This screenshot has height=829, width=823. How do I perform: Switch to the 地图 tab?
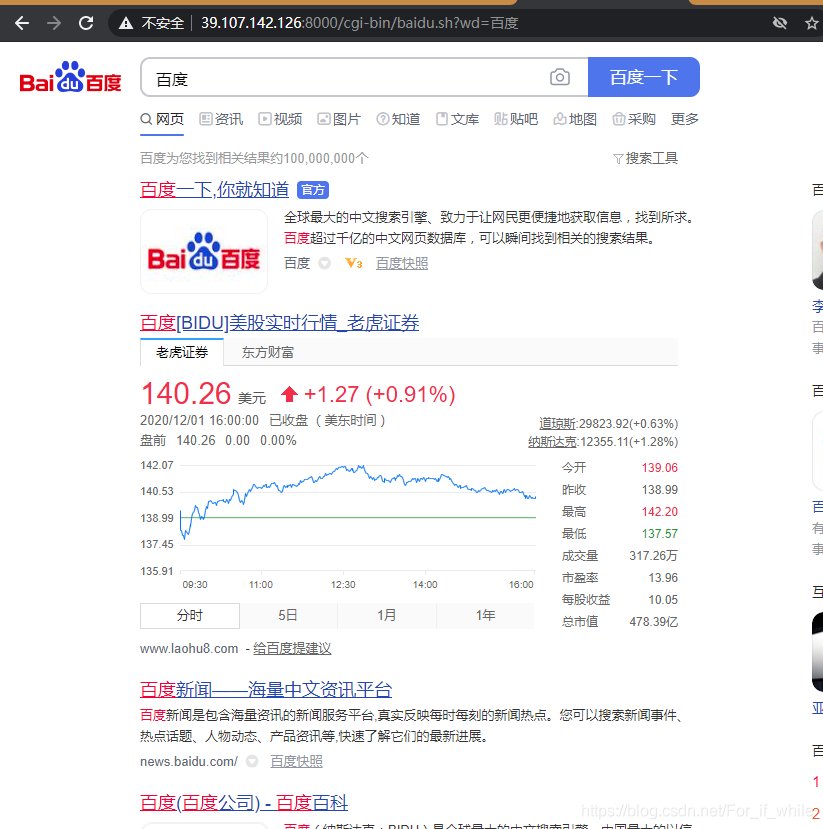pos(575,119)
